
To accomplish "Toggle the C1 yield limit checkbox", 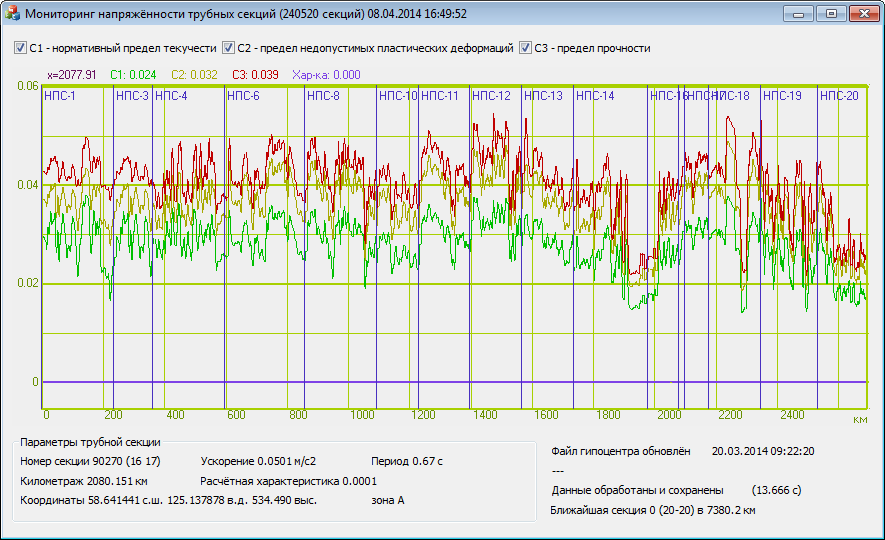I will (20, 48).
